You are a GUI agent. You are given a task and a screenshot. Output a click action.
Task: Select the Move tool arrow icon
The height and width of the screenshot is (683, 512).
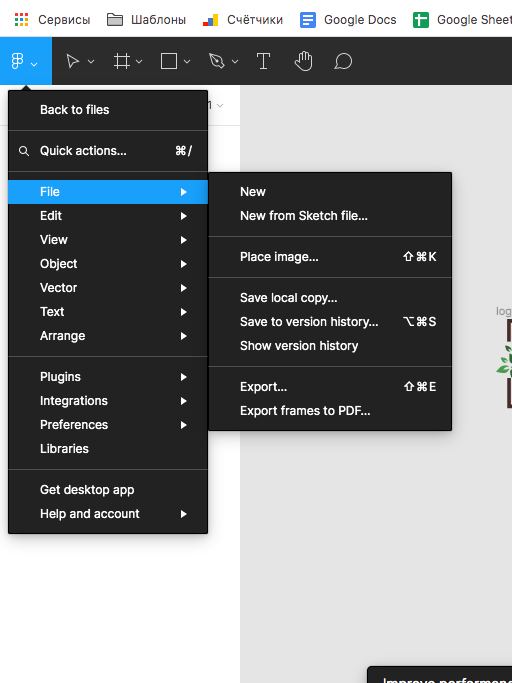click(x=72, y=61)
